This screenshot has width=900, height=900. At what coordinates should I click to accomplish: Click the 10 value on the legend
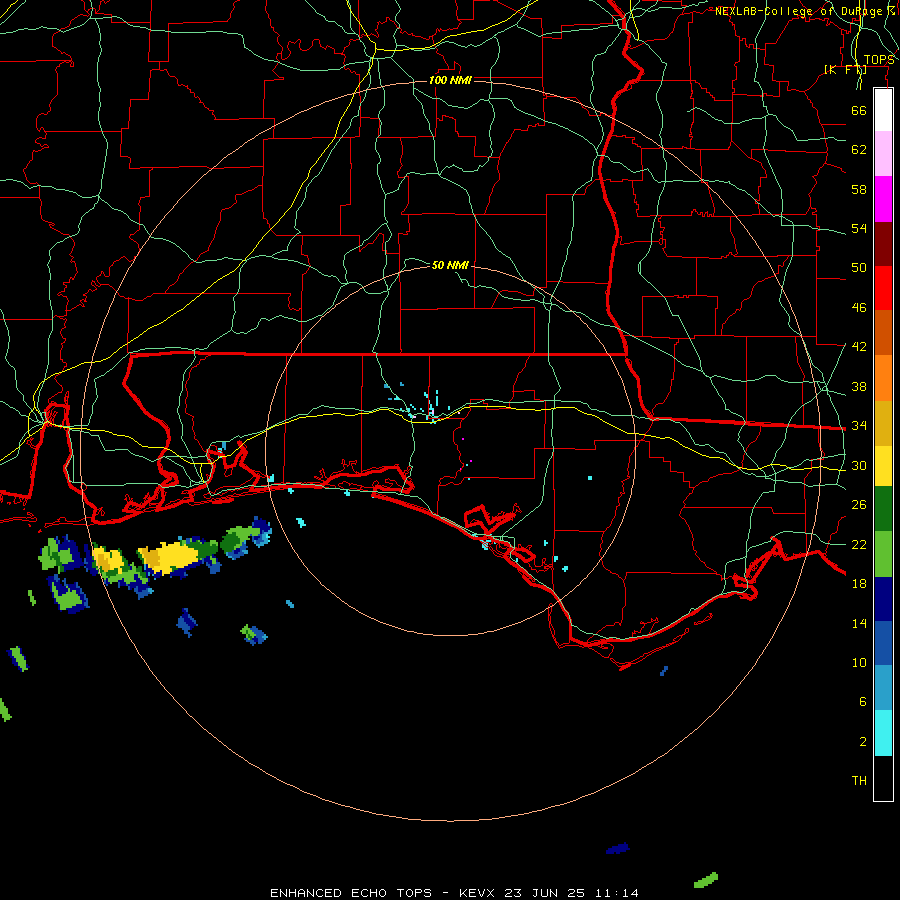coord(859,662)
